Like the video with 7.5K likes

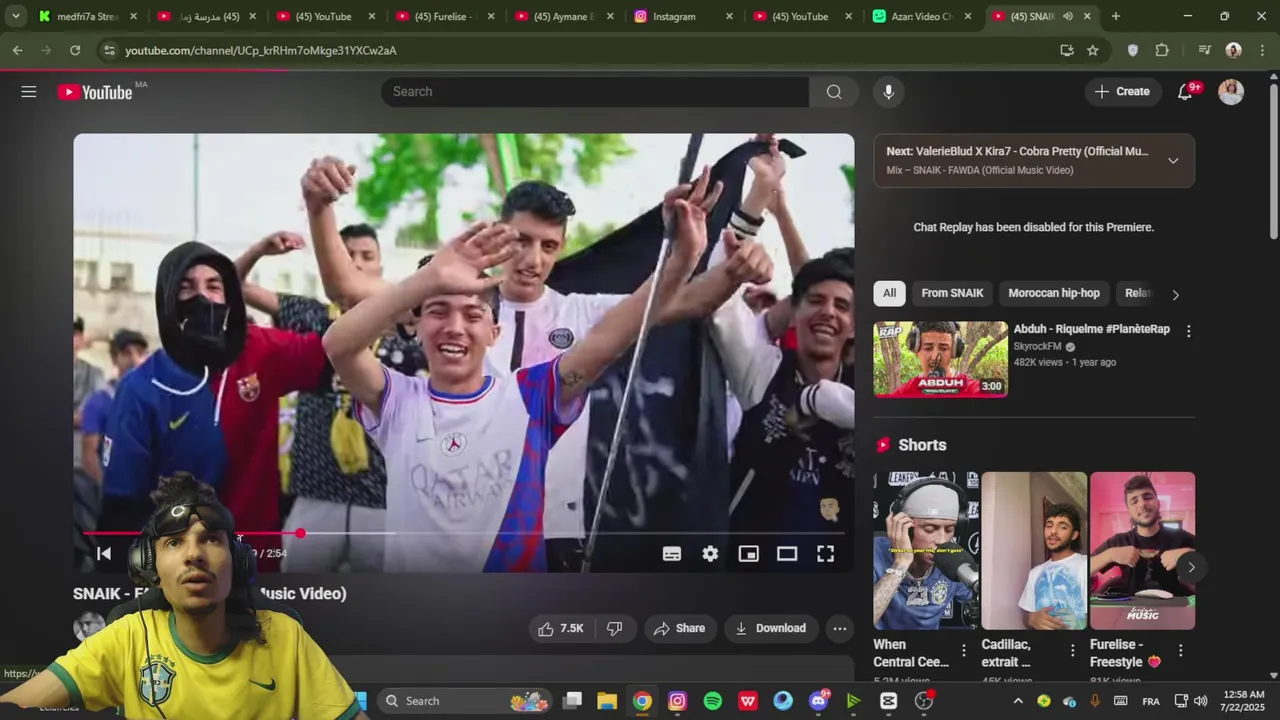pos(560,628)
